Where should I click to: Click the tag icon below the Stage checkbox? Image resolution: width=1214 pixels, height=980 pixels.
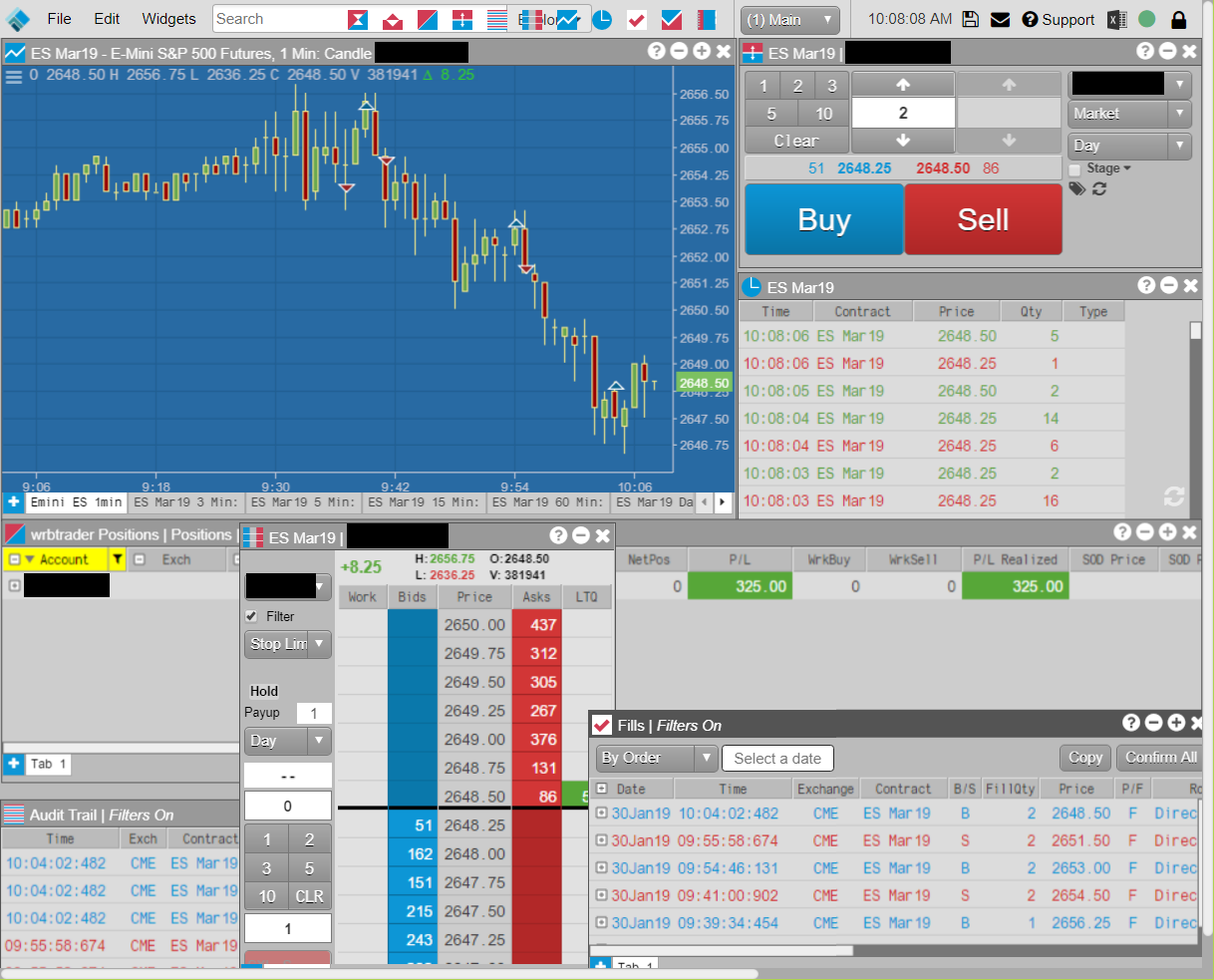(x=1077, y=188)
